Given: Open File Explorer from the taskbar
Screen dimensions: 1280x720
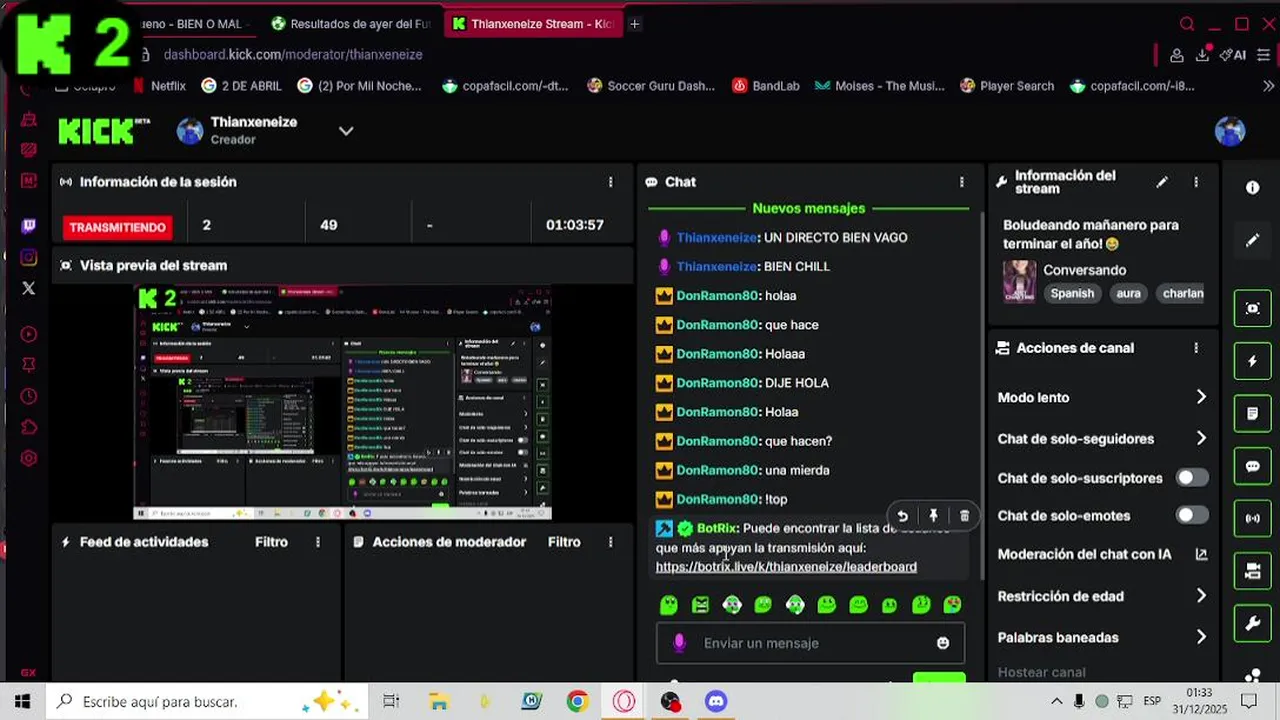Looking at the screenshot, I should coord(438,702).
